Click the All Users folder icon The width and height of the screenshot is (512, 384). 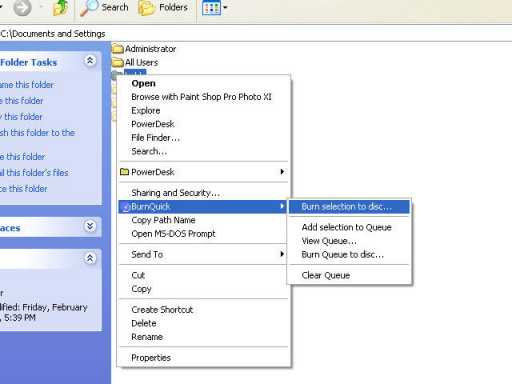(x=118, y=62)
